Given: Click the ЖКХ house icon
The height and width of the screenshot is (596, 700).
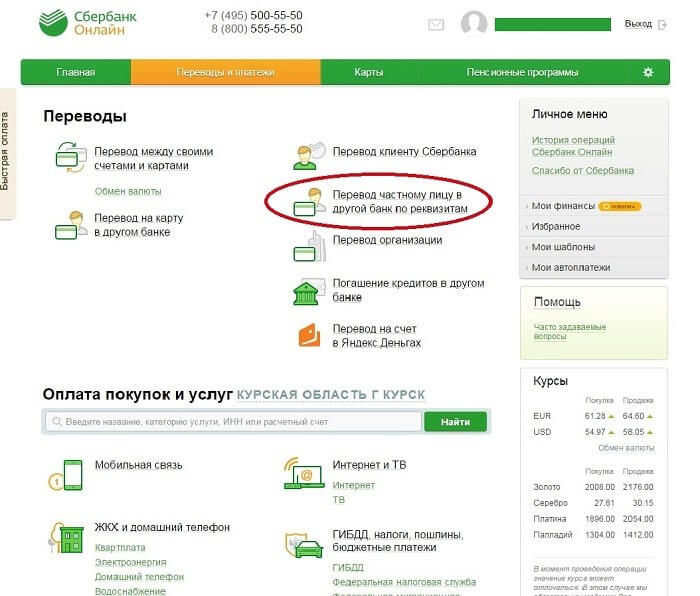Looking at the screenshot, I should tap(66, 538).
